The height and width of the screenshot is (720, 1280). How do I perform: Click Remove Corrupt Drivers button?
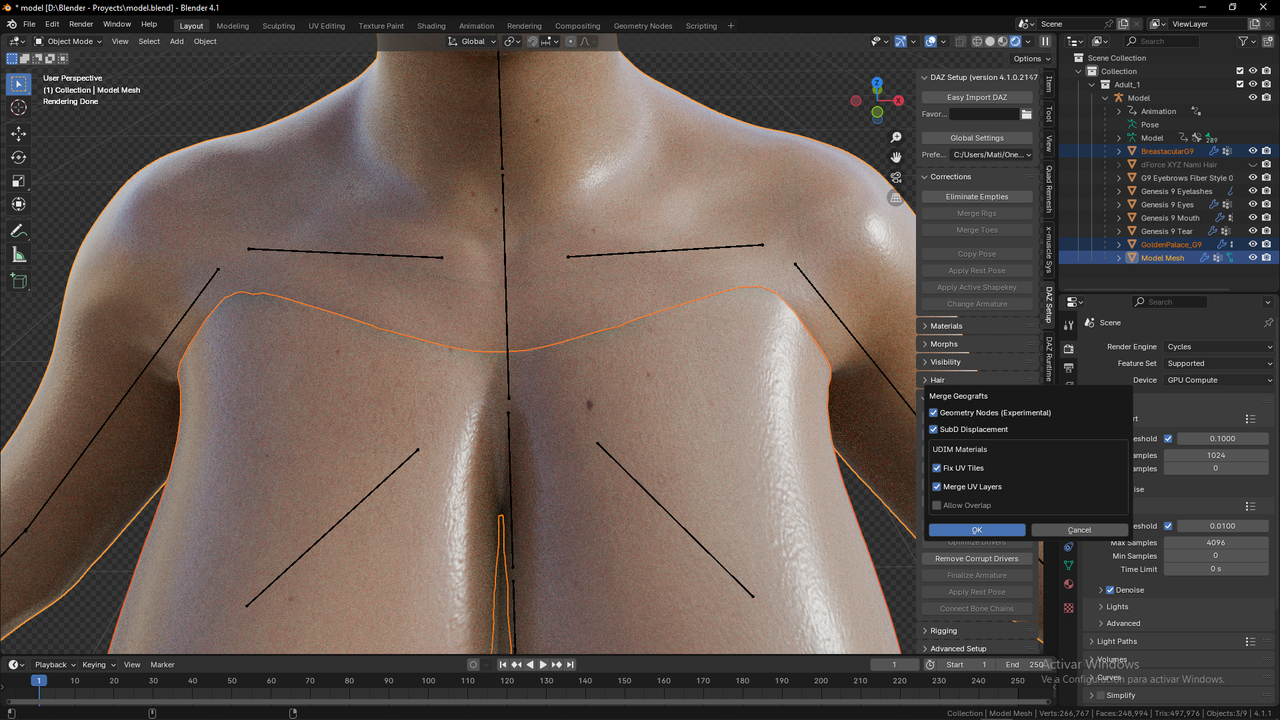tap(977, 559)
